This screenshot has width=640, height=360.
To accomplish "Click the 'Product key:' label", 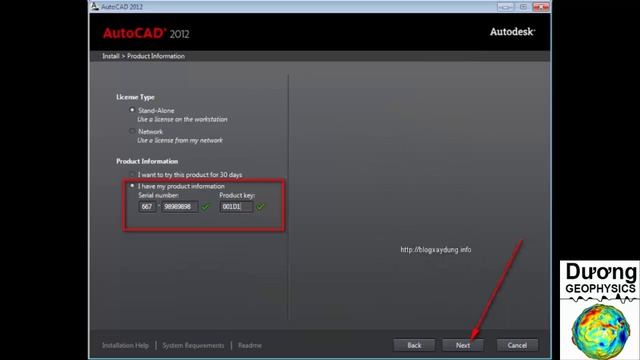I will click(237, 195).
